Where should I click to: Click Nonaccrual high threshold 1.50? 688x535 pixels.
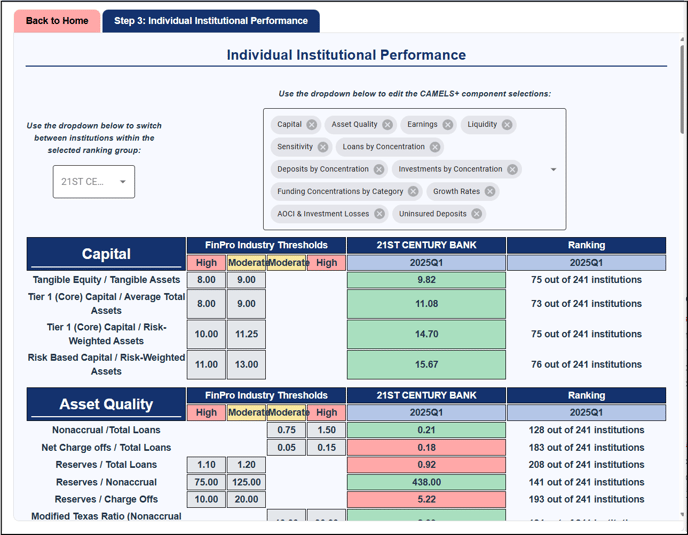coord(326,430)
